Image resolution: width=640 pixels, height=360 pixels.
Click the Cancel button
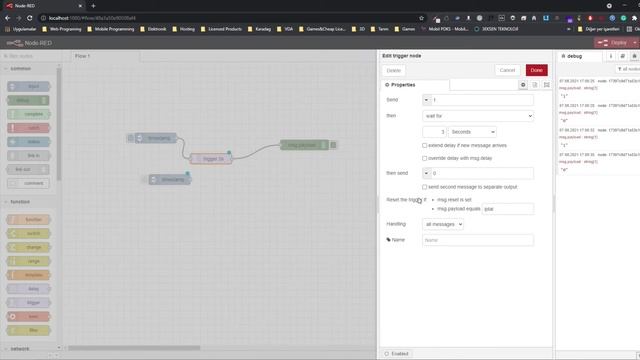[507, 70]
